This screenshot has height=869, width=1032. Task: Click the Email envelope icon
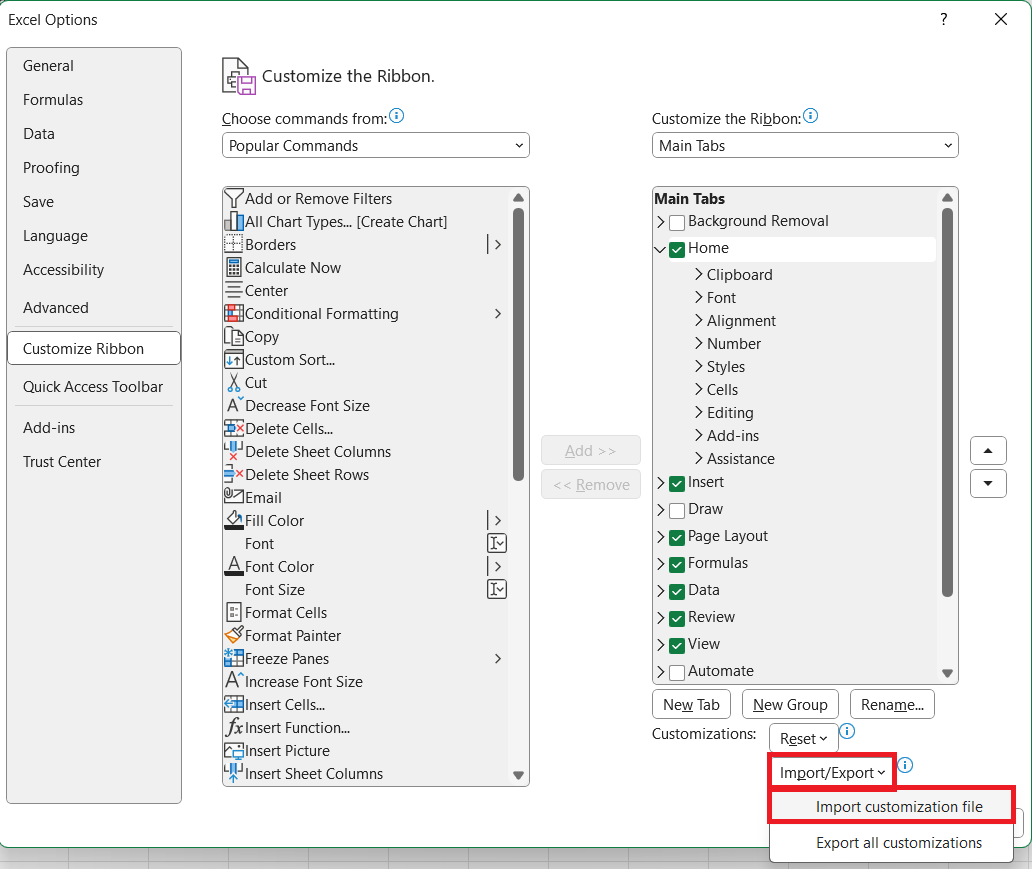pyautogui.click(x=234, y=496)
